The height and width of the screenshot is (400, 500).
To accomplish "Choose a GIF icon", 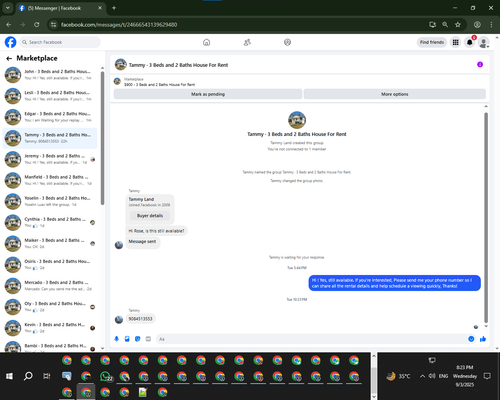I will click(148, 339).
